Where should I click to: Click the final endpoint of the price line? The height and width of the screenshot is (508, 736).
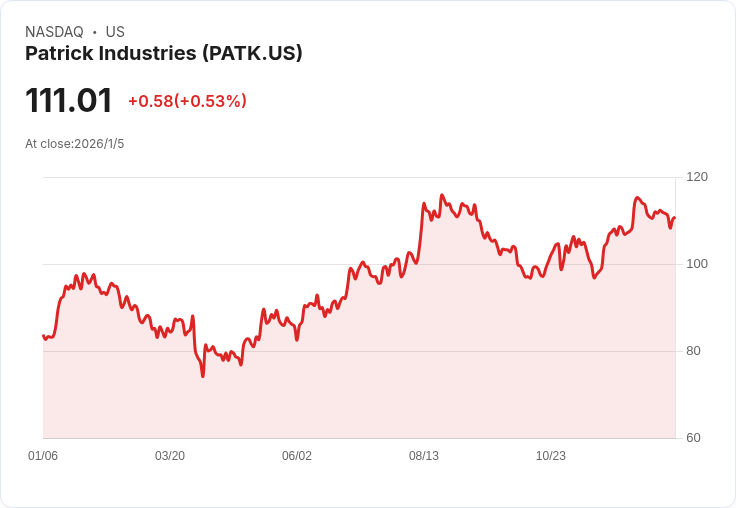pyautogui.click(x=675, y=217)
